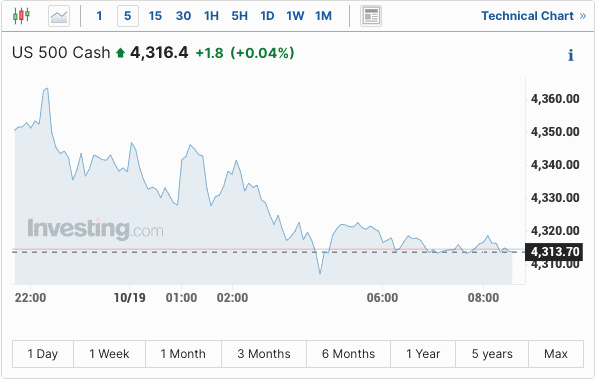Click the Technical Chart double-arrow icon

(x=583, y=16)
